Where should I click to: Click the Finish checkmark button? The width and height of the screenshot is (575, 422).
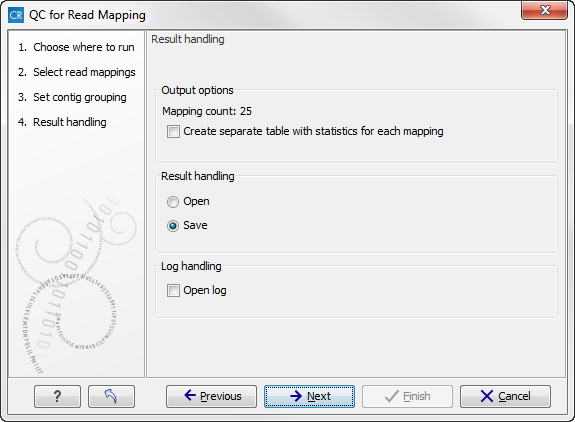click(407, 396)
